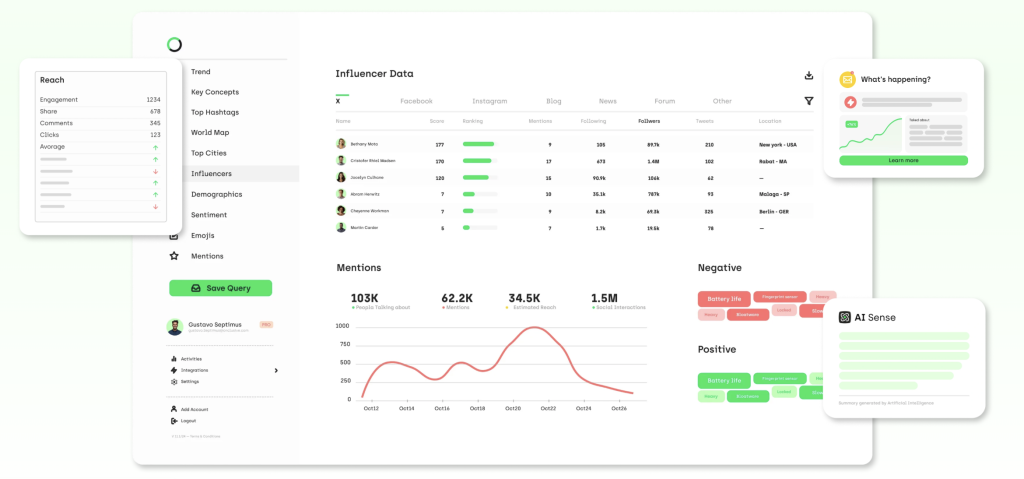Click the Logout icon

pyautogui.click(x=174, y=421)
